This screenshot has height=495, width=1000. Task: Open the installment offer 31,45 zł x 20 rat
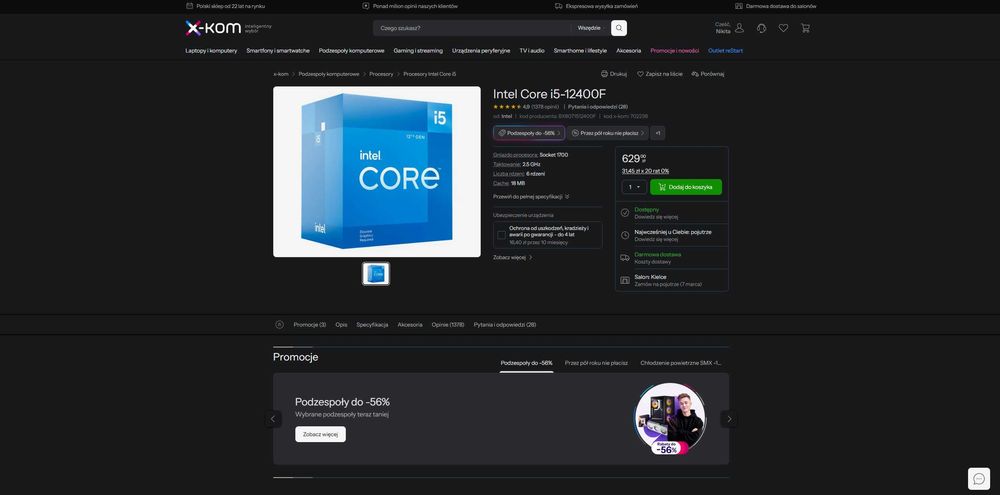(x=645, y=171)
